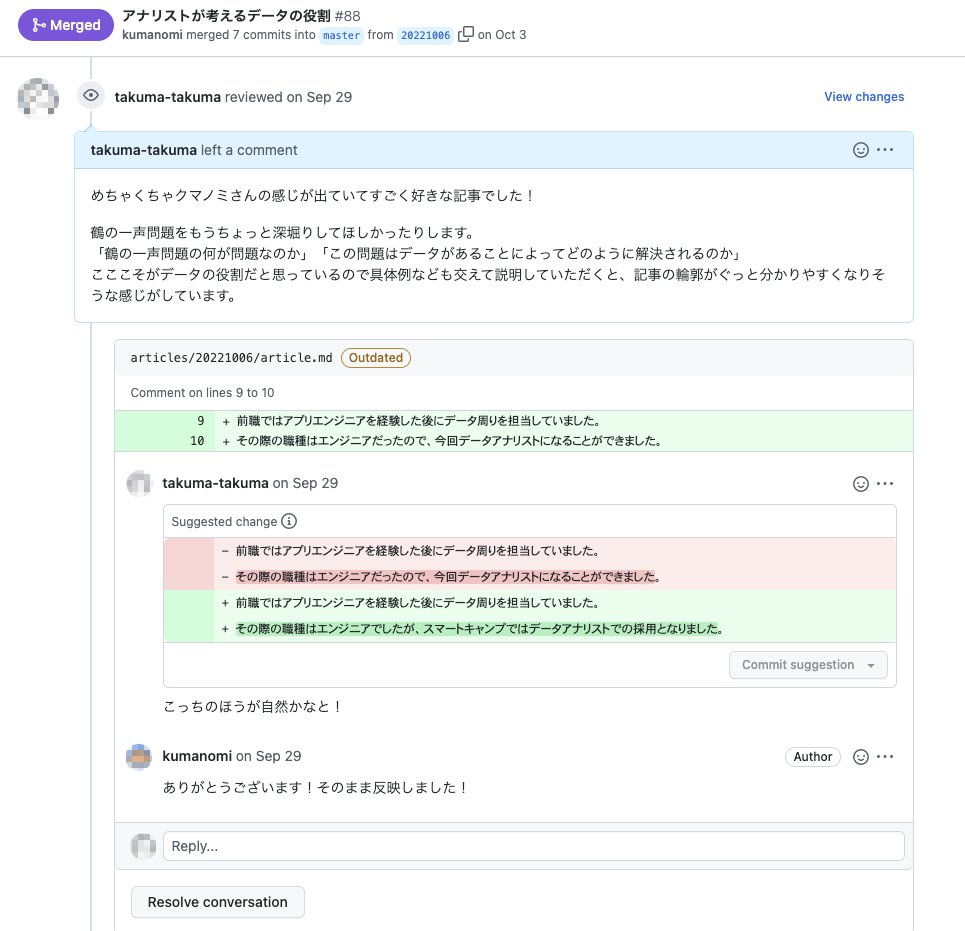Click the Merged status badge
This screenshot has width=965, height=931.
pyautogui.click(x=66, y=25)
